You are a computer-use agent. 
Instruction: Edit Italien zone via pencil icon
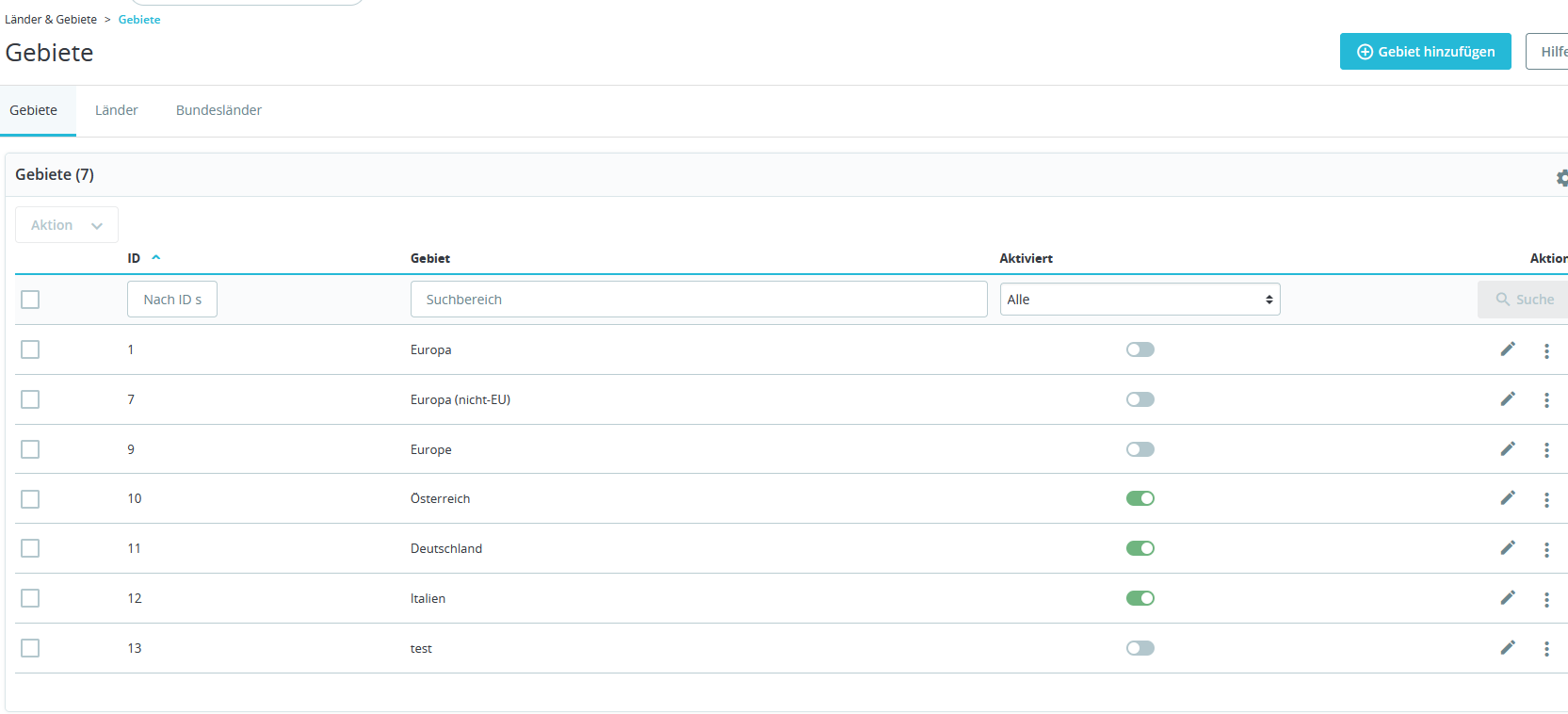(x=1508, y=598)
